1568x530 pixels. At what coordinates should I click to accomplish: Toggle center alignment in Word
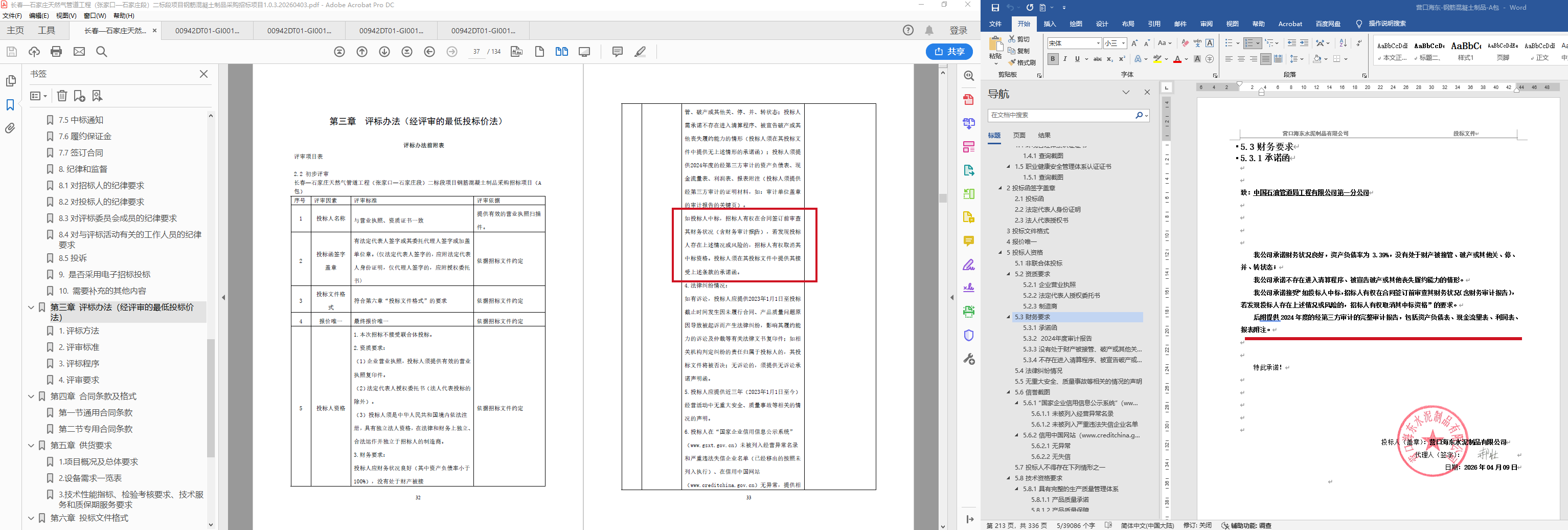pyautogui.click(x=1241, y=58)
